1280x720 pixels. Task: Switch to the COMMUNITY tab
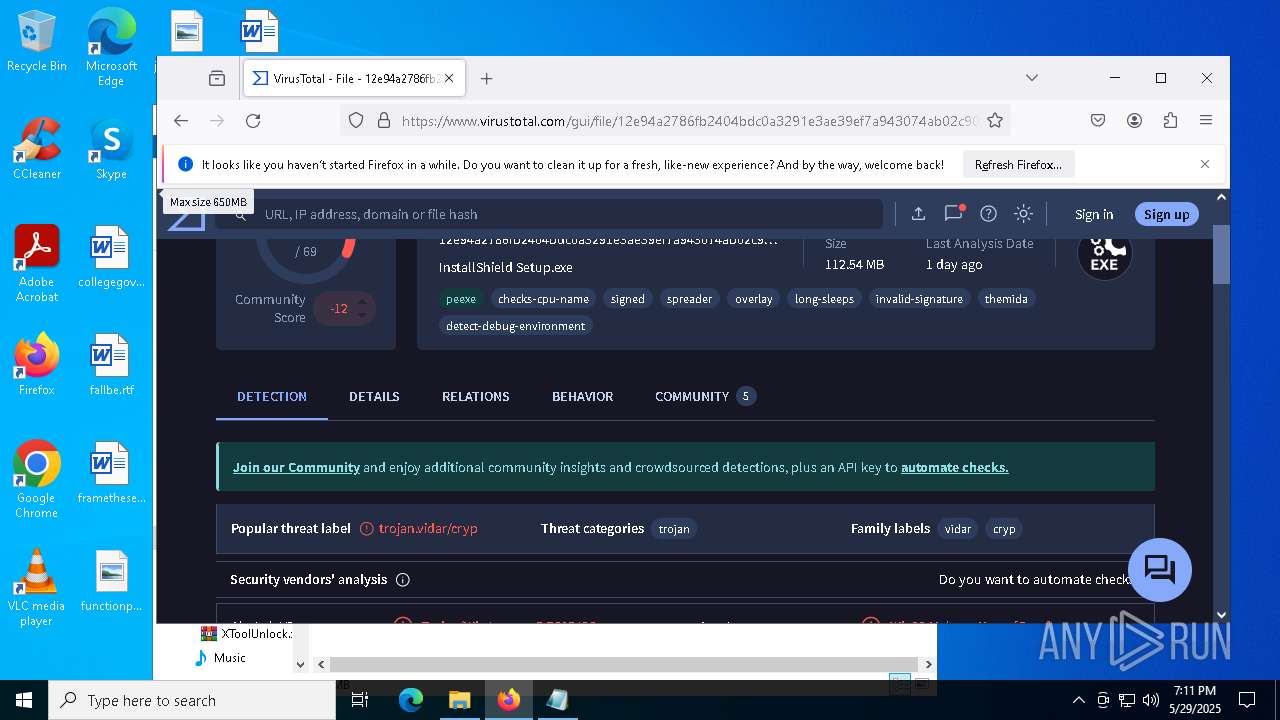(705, 397)
